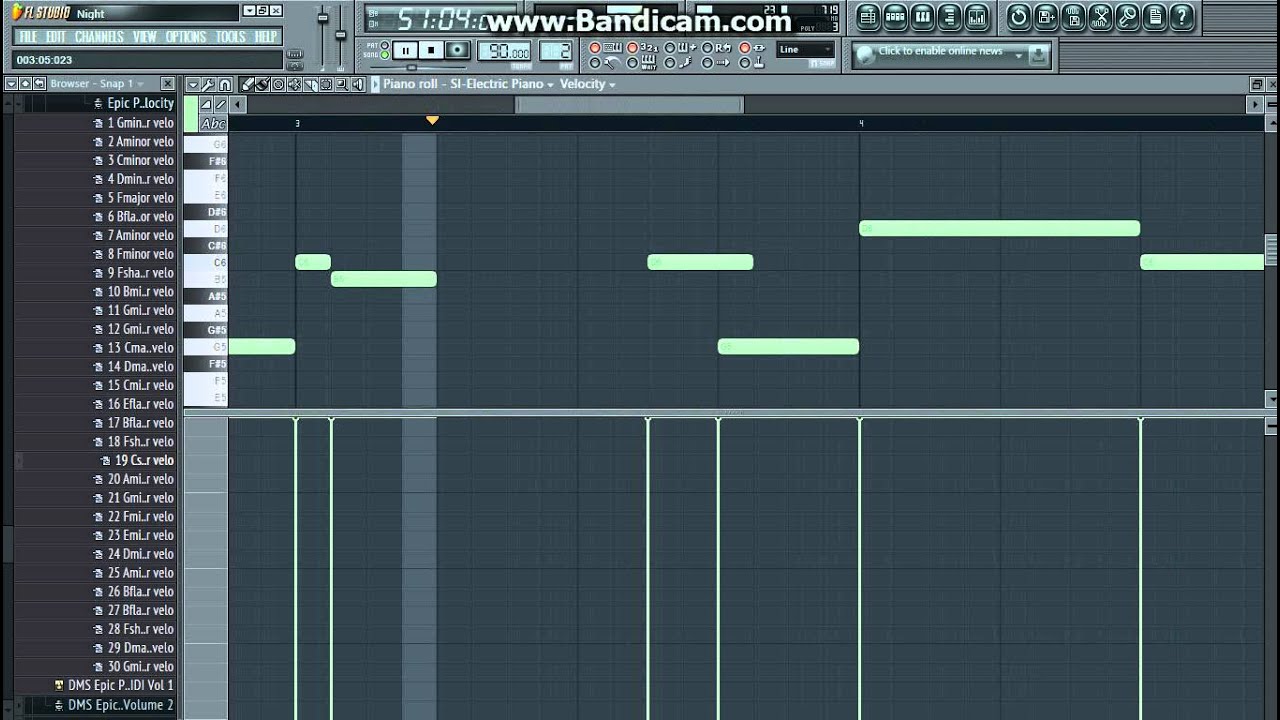Click the undo history icon
This screenshot has height=720, width=1280.
tap(1019, 17)
